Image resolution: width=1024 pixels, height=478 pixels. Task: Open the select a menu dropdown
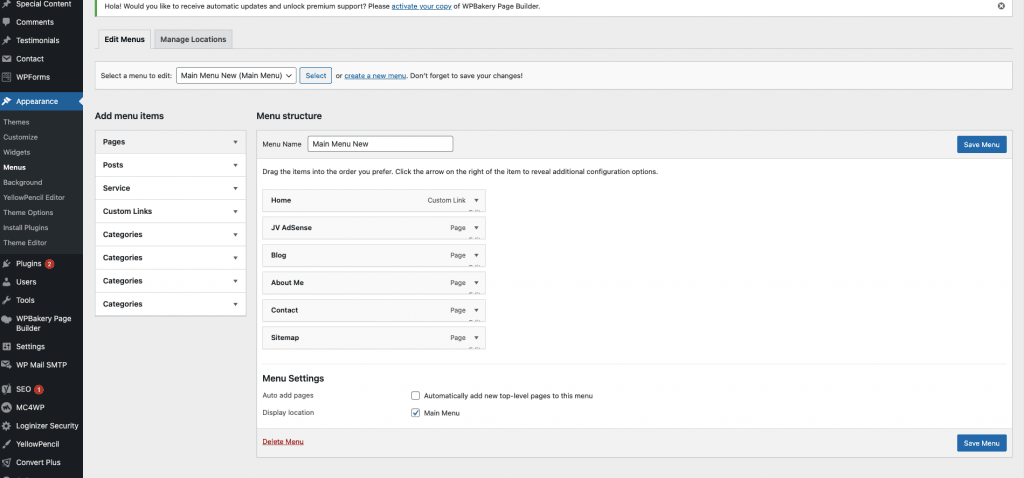tap(236, 75)
